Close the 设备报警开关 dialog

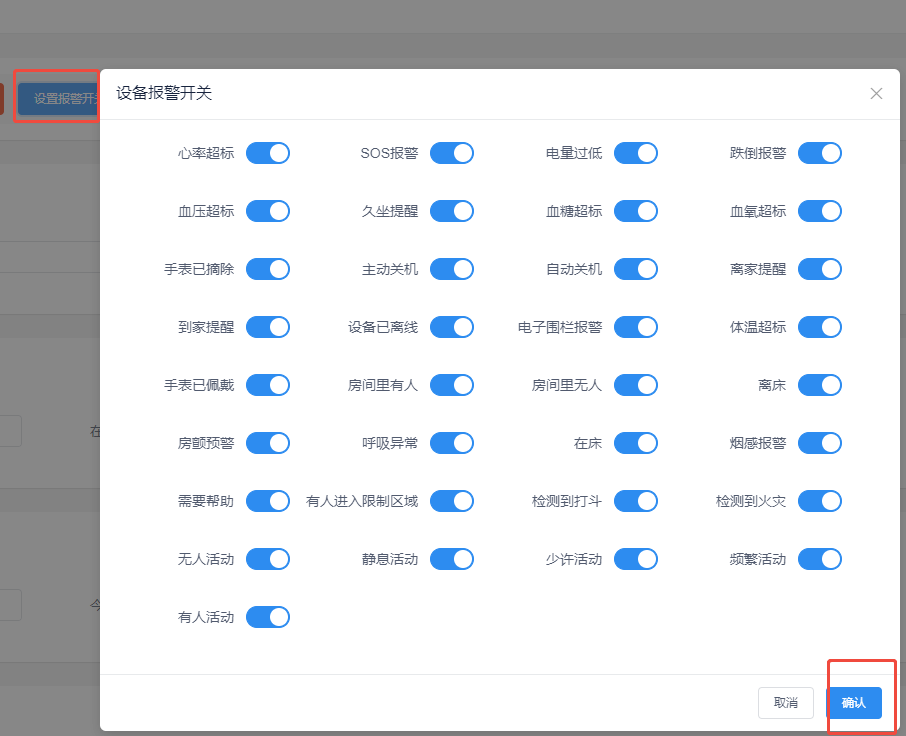pyautogui.click(x=876, y=94)
